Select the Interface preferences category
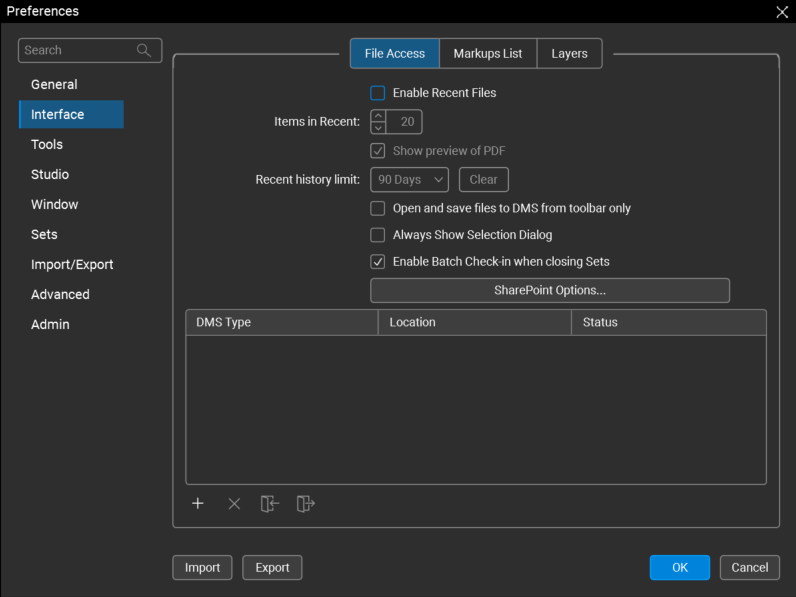796x597 pixels. click(71, 114)
